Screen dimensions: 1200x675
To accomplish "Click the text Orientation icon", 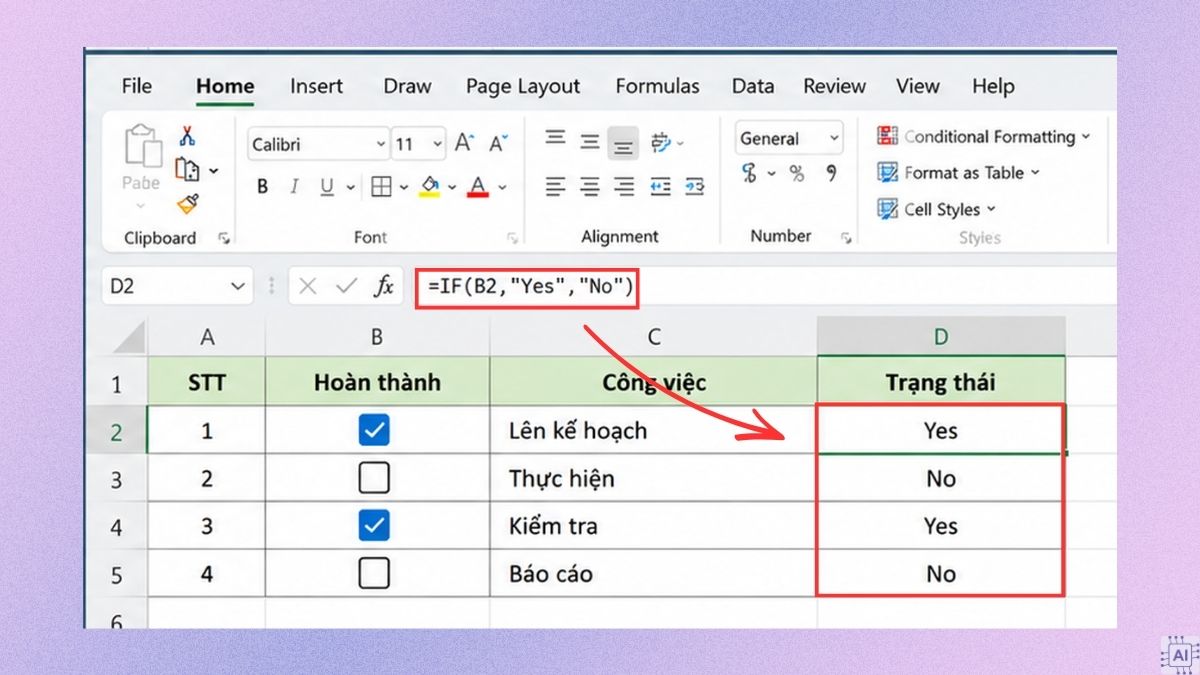I will click(660, 143).
